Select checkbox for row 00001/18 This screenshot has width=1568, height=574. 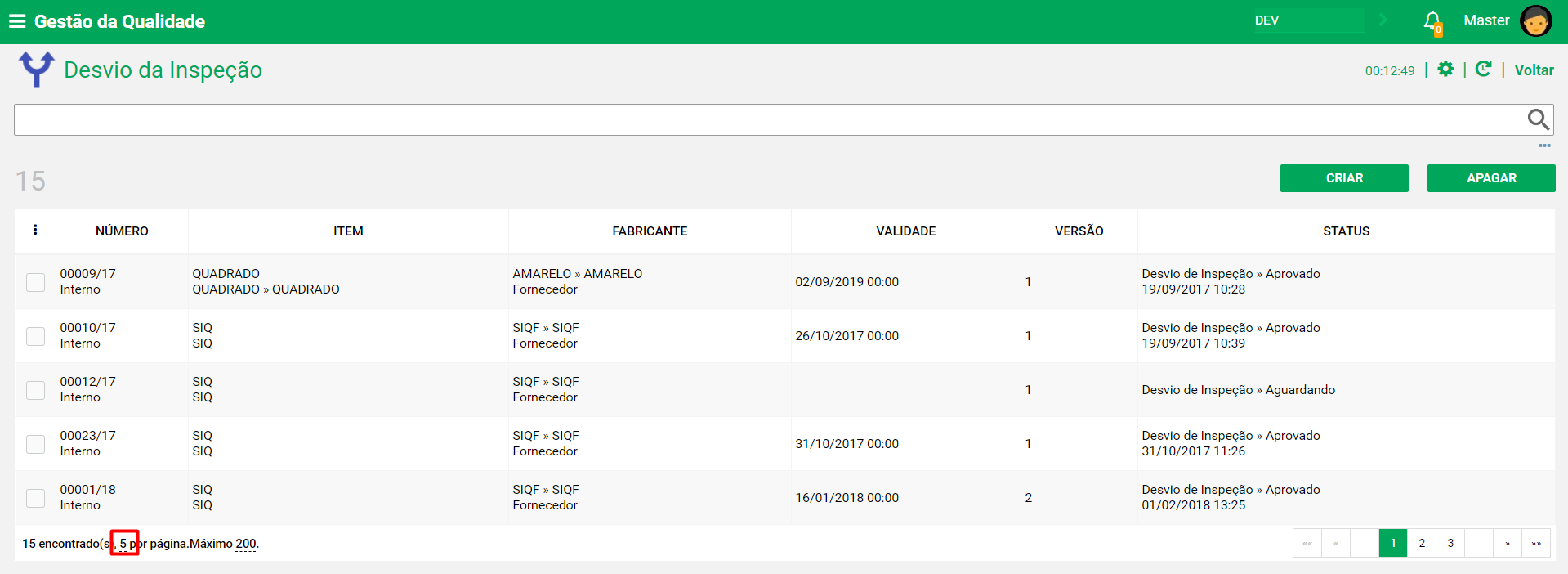pos(35,498)
